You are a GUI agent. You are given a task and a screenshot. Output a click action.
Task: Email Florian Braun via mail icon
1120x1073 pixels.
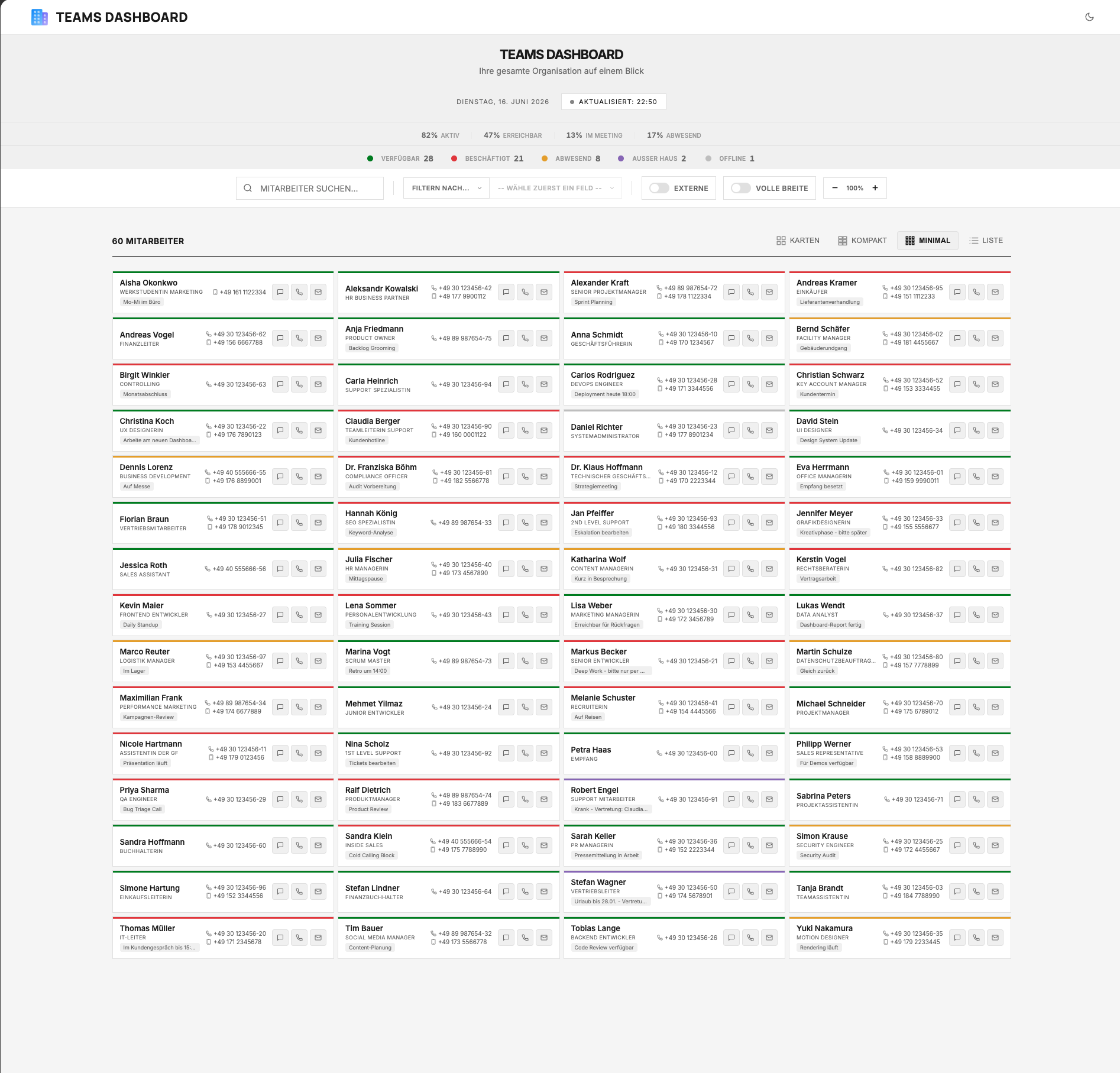click(x=318, y=523)
